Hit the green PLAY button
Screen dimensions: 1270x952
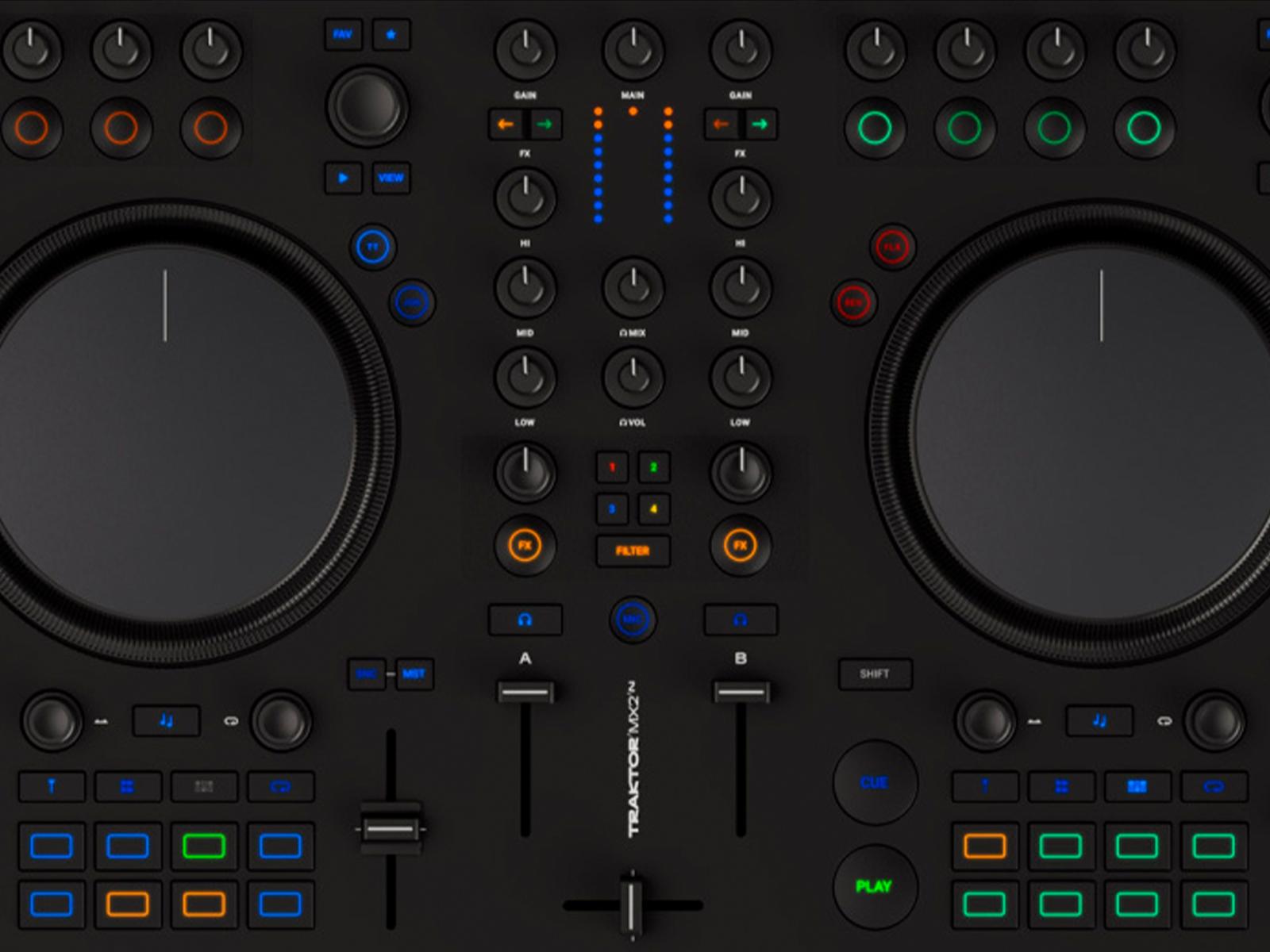(x=874, y=886)
